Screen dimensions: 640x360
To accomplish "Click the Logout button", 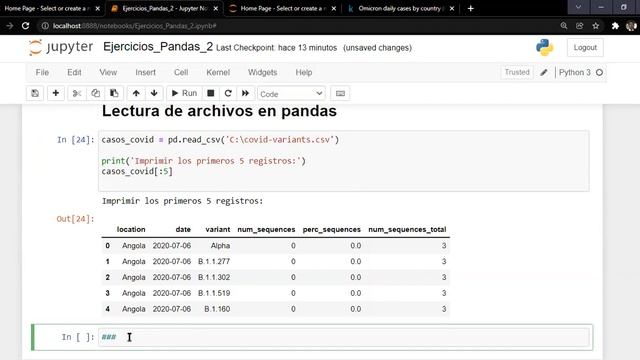I will point(585,47).
